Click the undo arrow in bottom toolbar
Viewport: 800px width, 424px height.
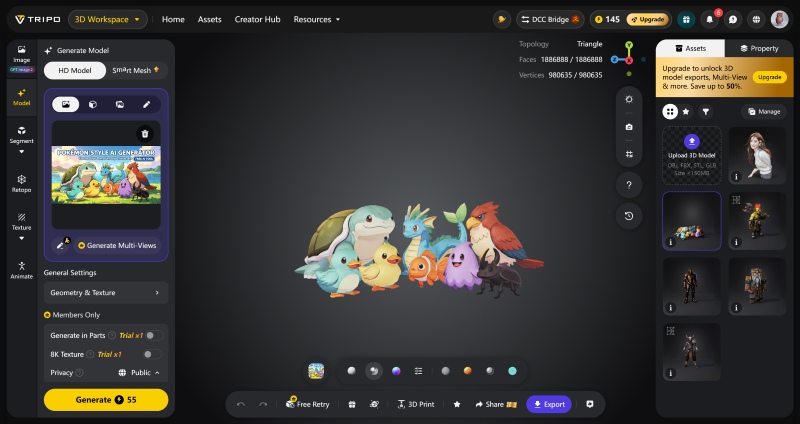click(x=241, y=404)
